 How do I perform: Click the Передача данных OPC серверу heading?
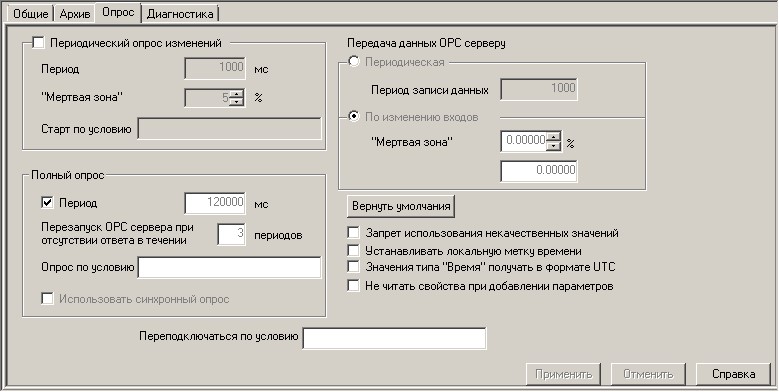click(x=426, y=43)
